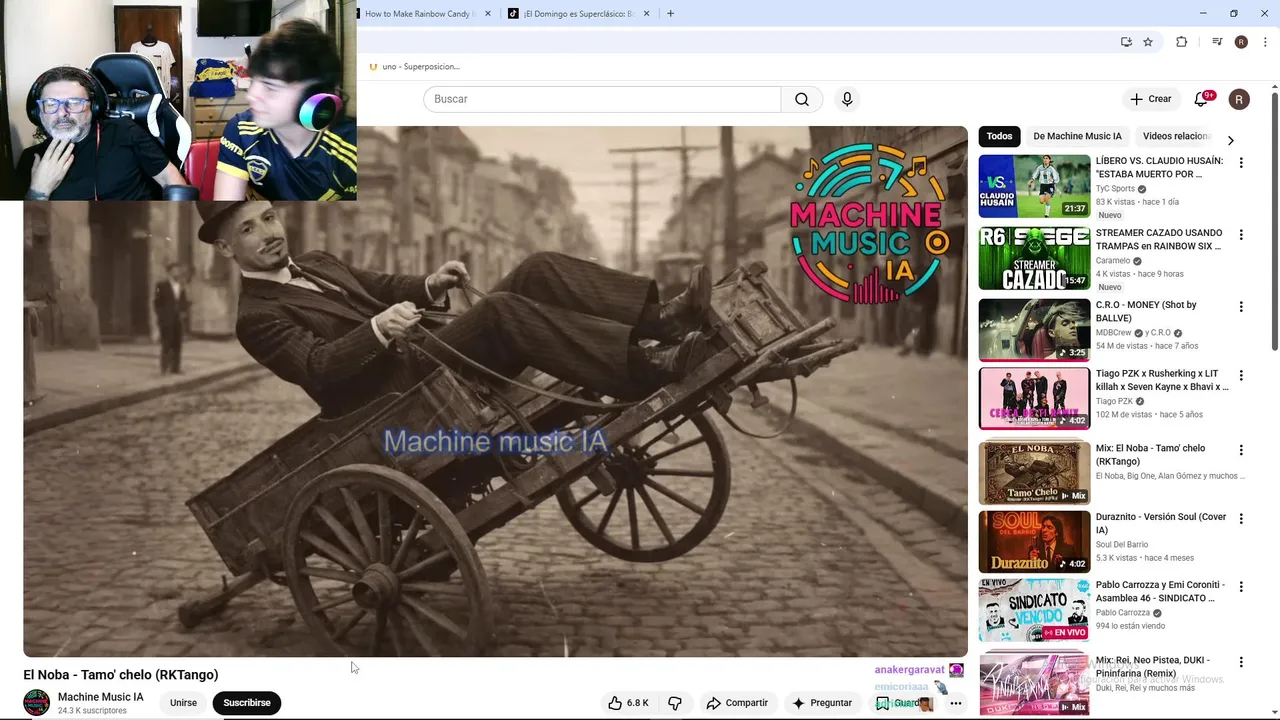The width and height of the screenshot is (1280, 720).
Task: Open STREAMER CAZADO thumbnail
Action: point(1034,258)
